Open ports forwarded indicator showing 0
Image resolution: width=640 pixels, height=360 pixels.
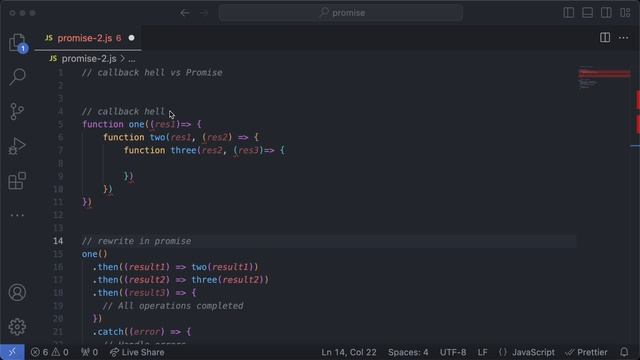click(89, 352)
